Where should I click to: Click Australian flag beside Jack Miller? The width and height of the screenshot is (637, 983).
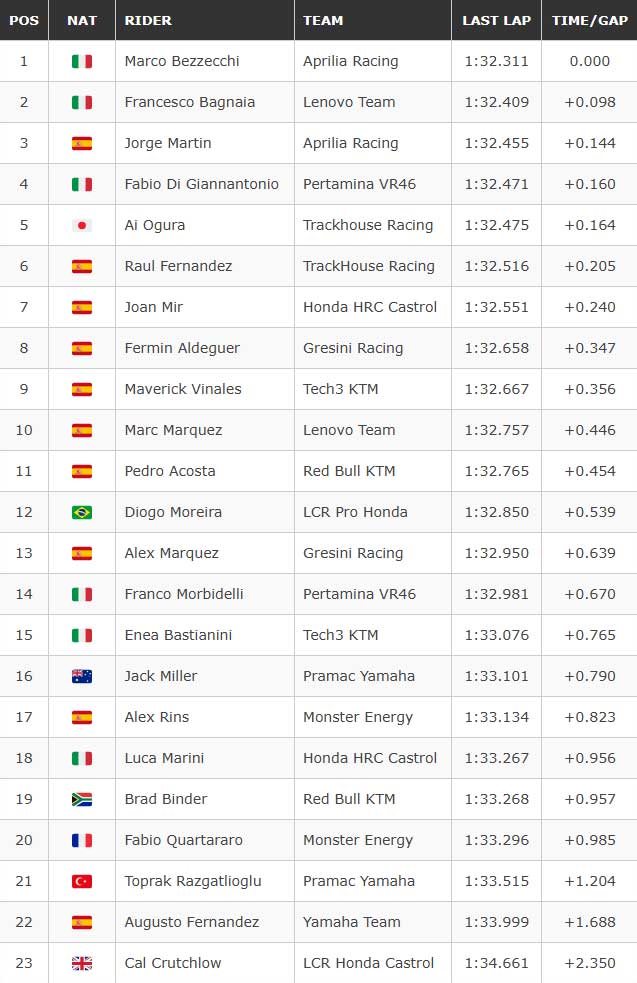point(82,676)
